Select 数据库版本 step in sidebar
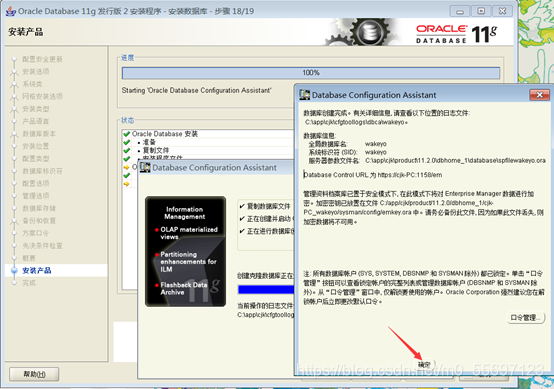 tap(39, 134)
